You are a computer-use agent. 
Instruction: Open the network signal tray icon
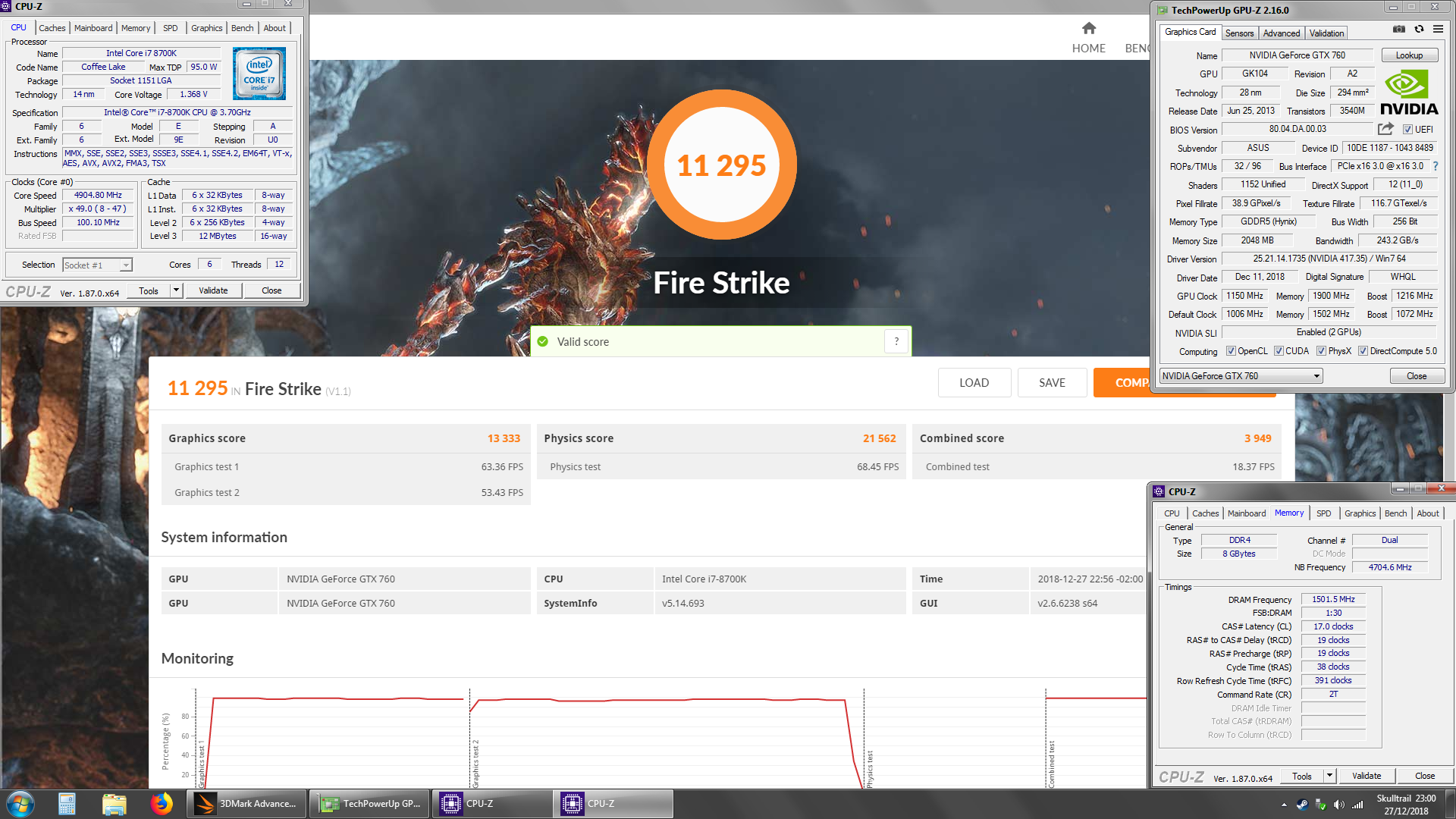point(1357,805)
